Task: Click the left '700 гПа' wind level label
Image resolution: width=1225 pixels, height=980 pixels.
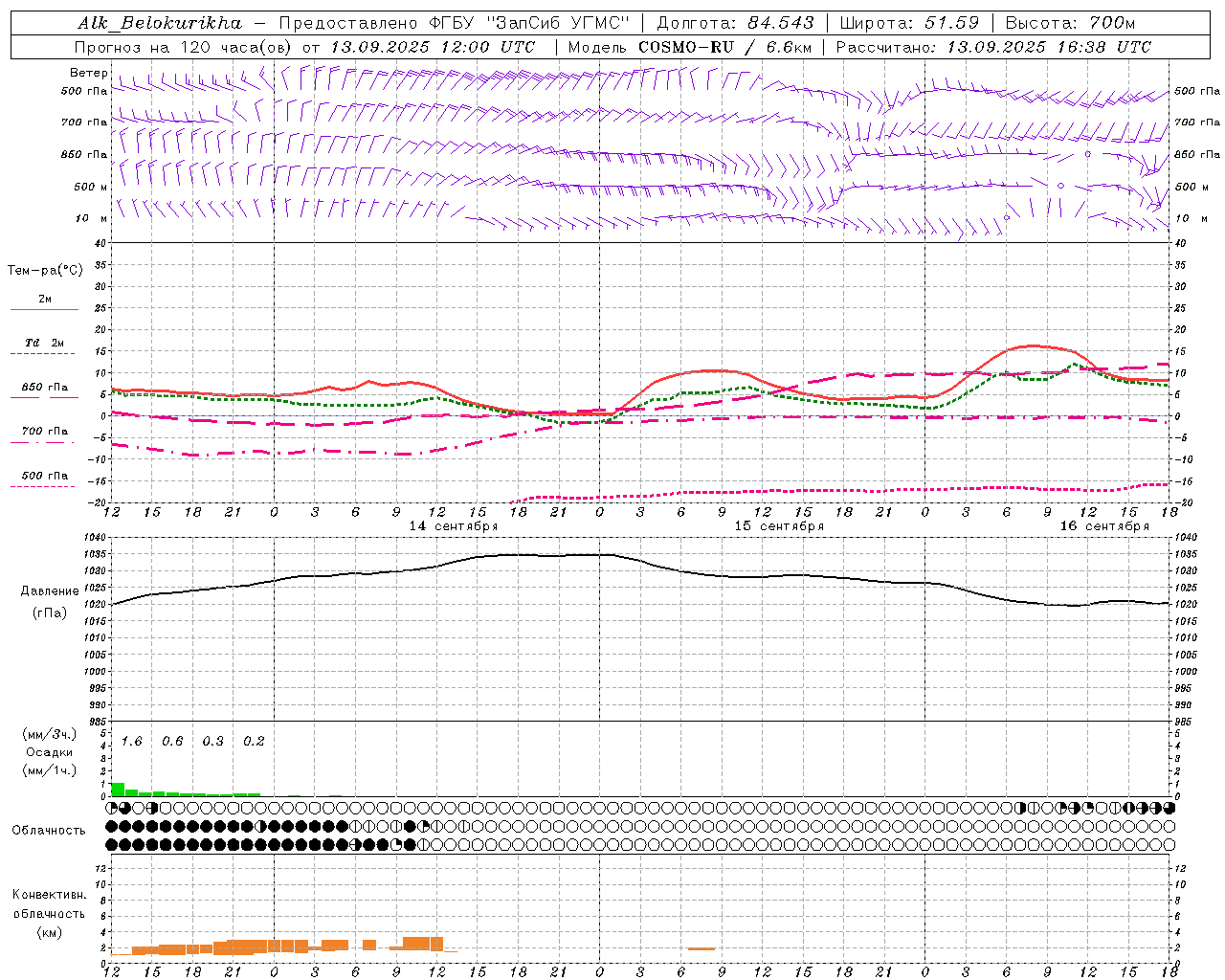Action: pos(84,122)
